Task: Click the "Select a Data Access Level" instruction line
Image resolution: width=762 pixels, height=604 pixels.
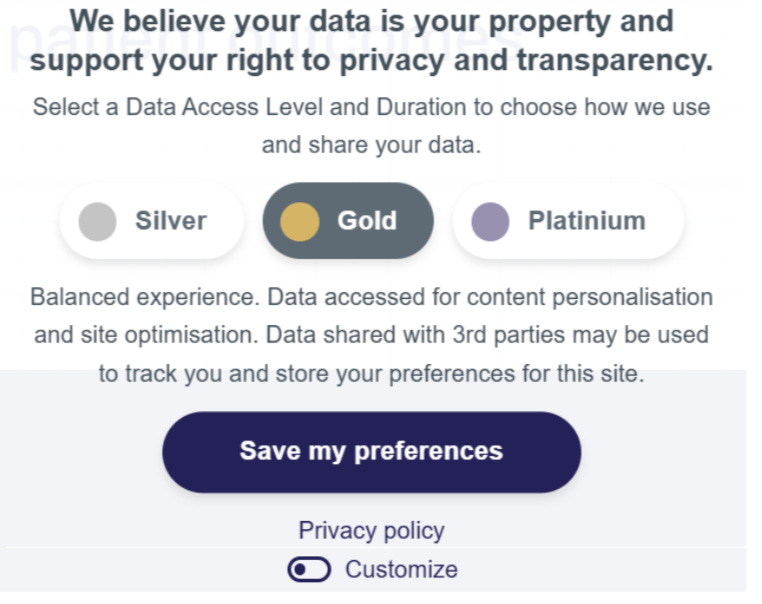Action: pyautogui.click(x=371, y=107)
